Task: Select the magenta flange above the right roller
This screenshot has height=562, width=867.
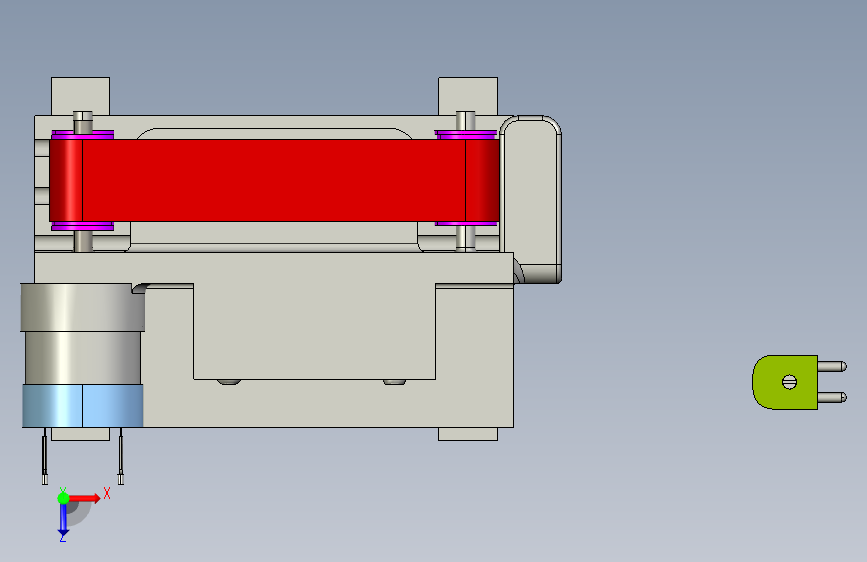Action: coord(466,134)
